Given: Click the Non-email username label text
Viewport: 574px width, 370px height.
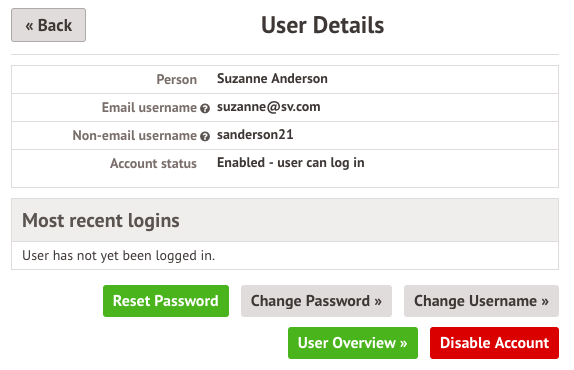Looking at the screenshot, I should click(x=134, y=135).
